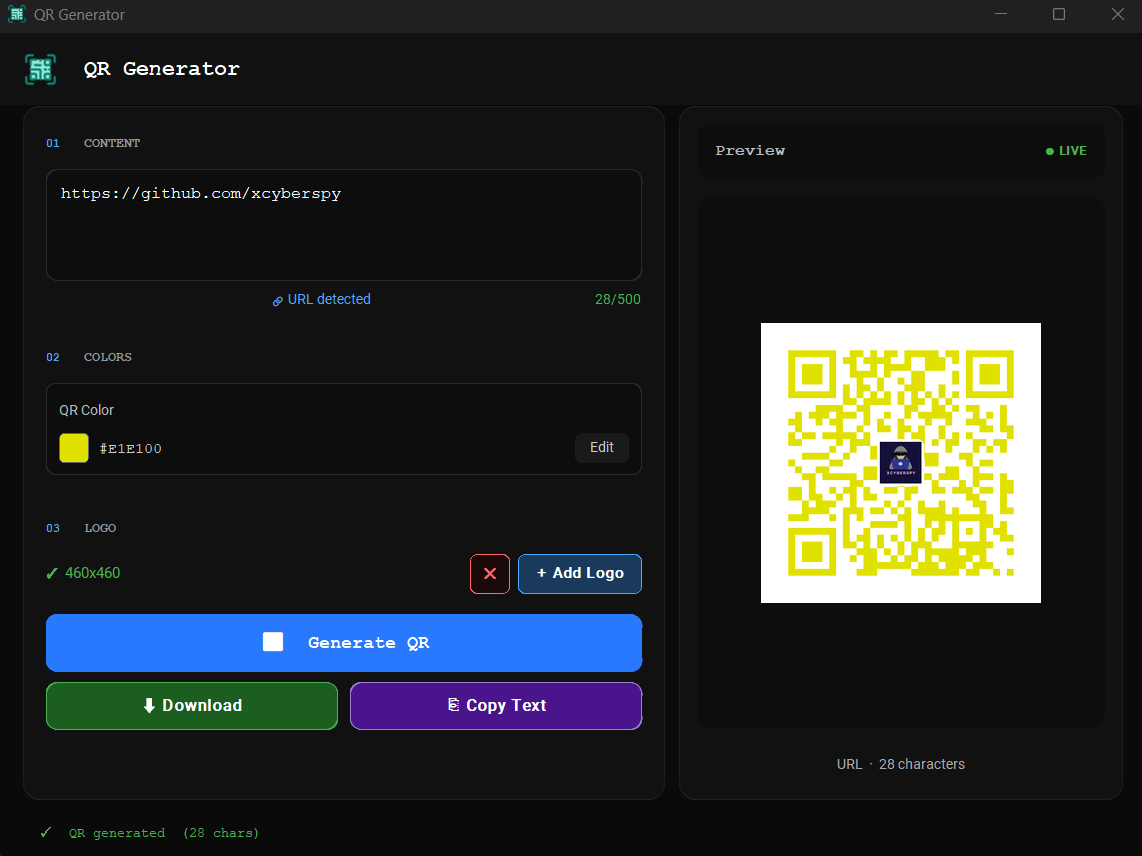Image resolution: width=1142 pixels, height=856 pixels.
Task: Click the Generate QR button
Action: 344,643
